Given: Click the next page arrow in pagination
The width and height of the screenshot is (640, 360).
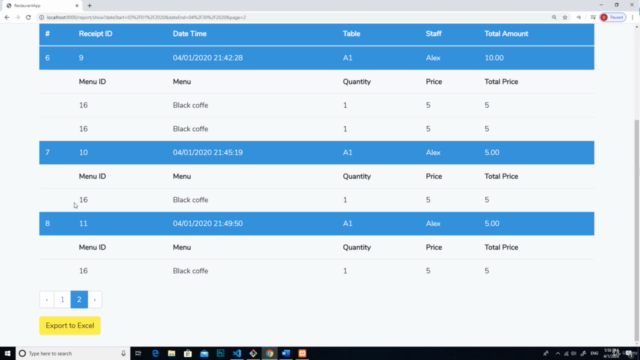Looking at the screenshot, I should (x=95, y=300).
